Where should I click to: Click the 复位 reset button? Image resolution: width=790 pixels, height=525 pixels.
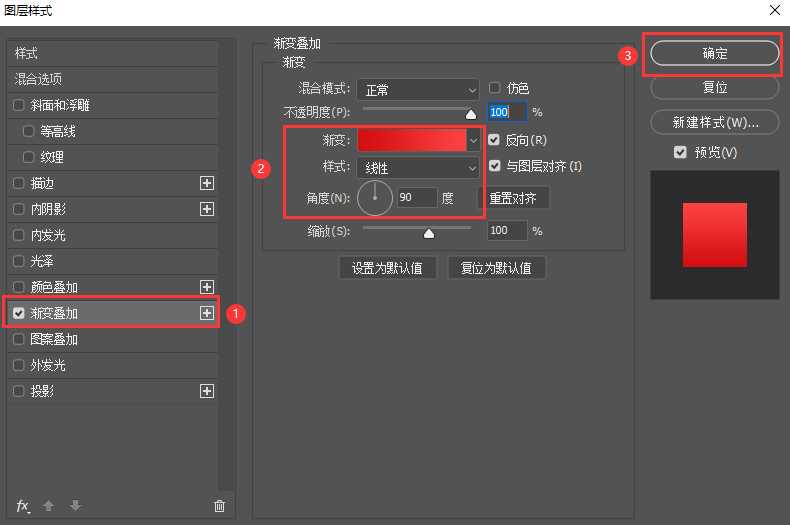point(715,88)
